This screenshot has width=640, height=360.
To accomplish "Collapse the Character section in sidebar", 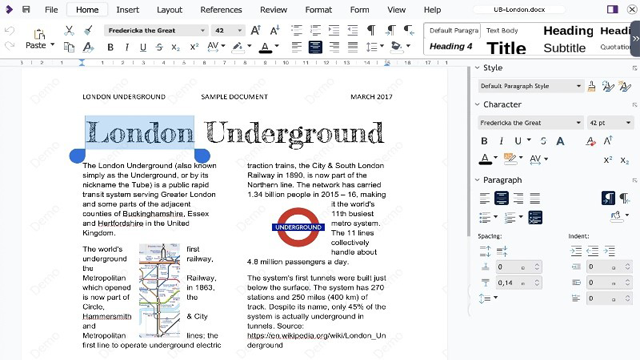I will click(x=477, y=104).
